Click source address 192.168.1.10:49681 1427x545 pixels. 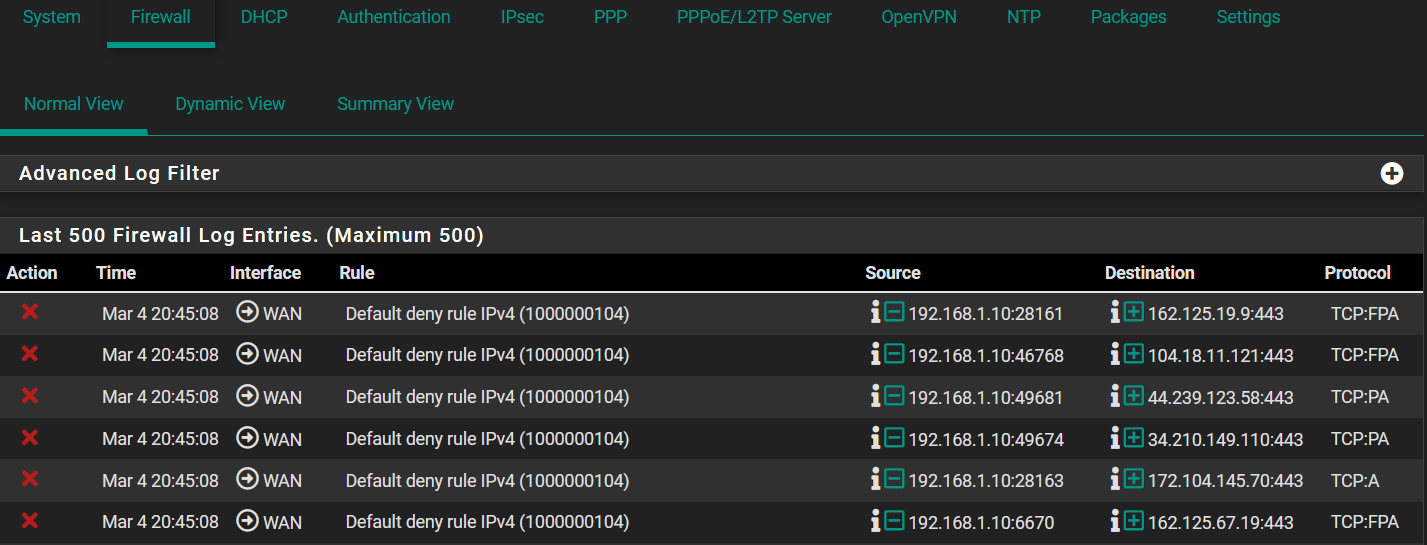pyautogui.click(x=986, y=397)
